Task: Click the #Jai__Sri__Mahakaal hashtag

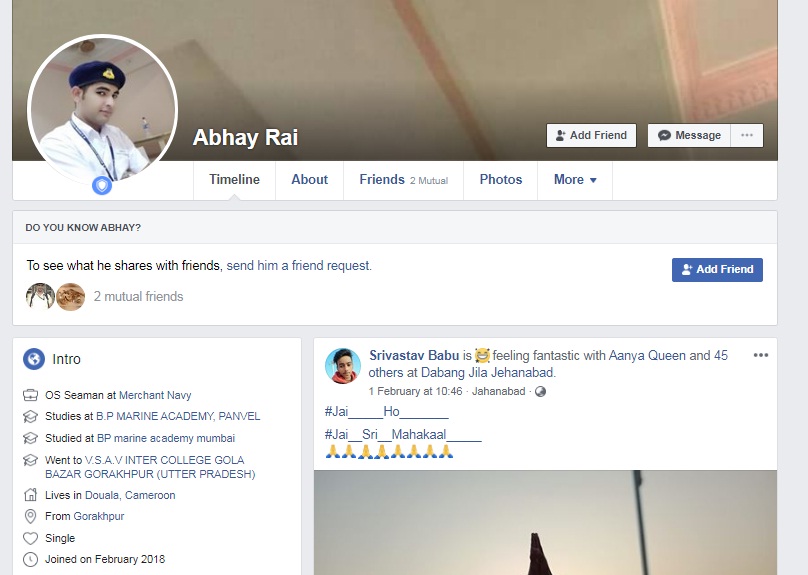Action: (403, 435)
